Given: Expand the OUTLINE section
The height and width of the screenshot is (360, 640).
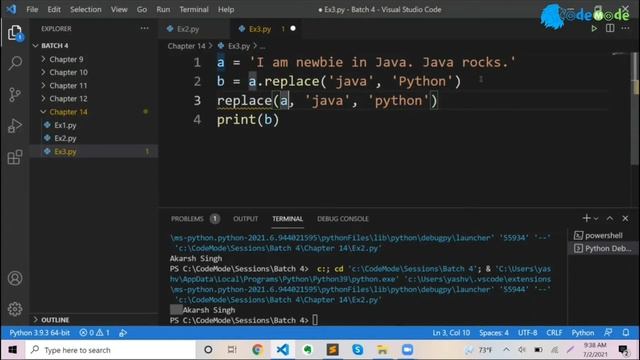Looking at the screenshot, I should [55, 320].
